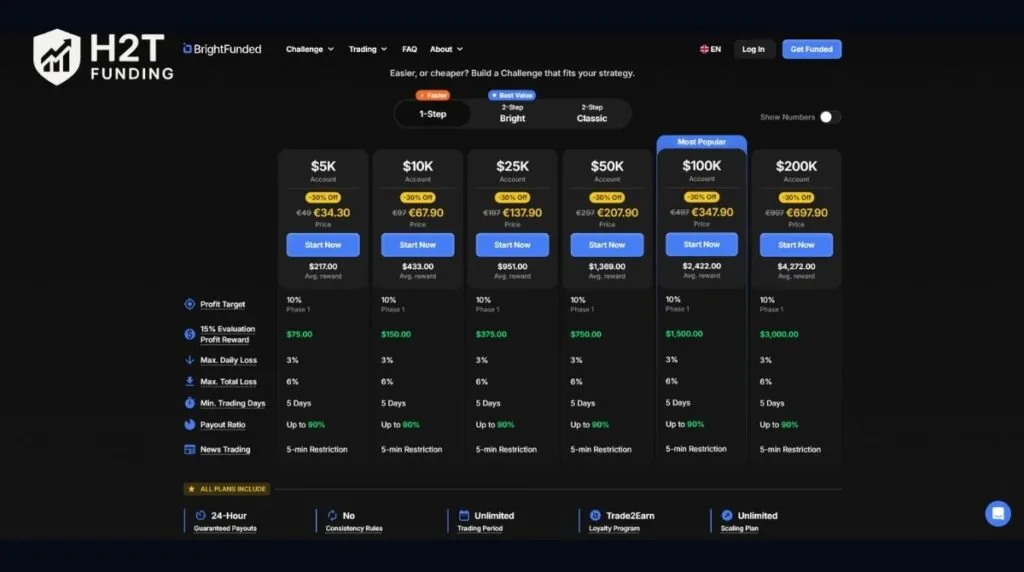Viewport: 1024px width, 572px height.
Task: Click the €347.90 price
Action: [x=712, y=212]
